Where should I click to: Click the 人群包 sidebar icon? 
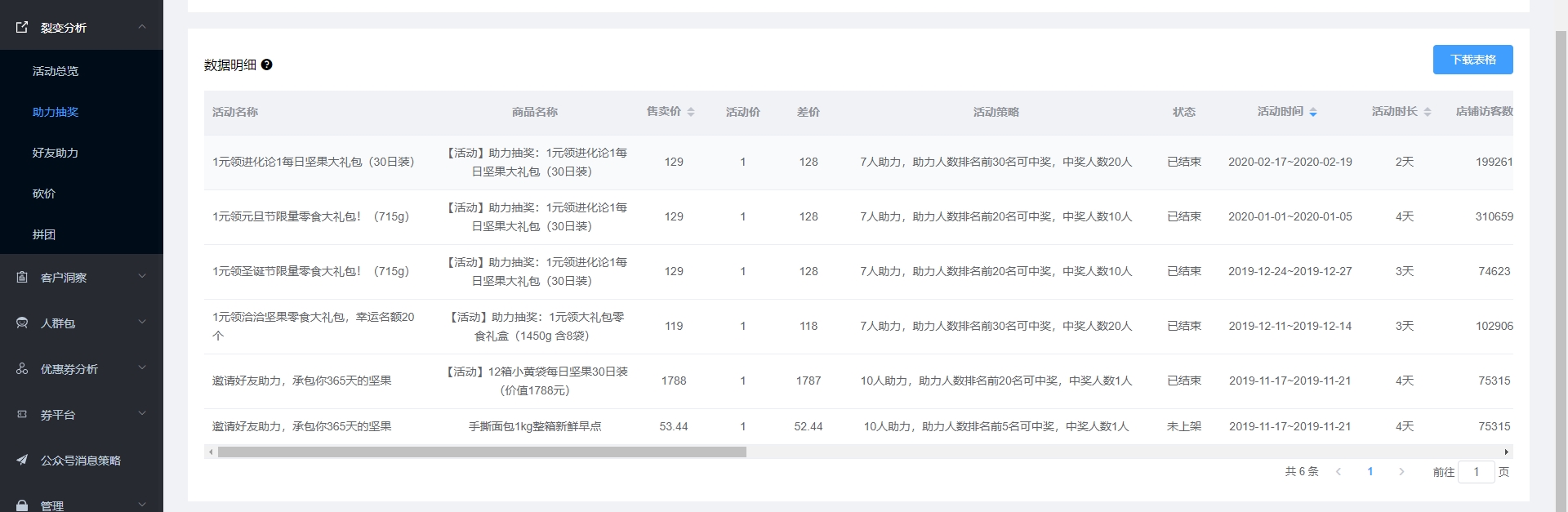click(22, 323)
